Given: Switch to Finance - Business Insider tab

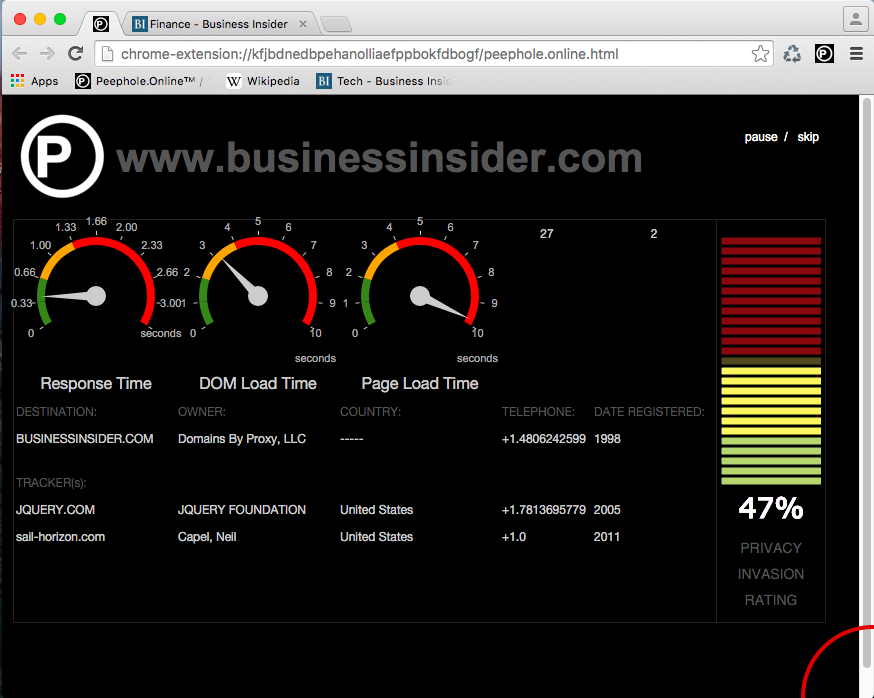Looking at the screenshot, I should 218,23.
